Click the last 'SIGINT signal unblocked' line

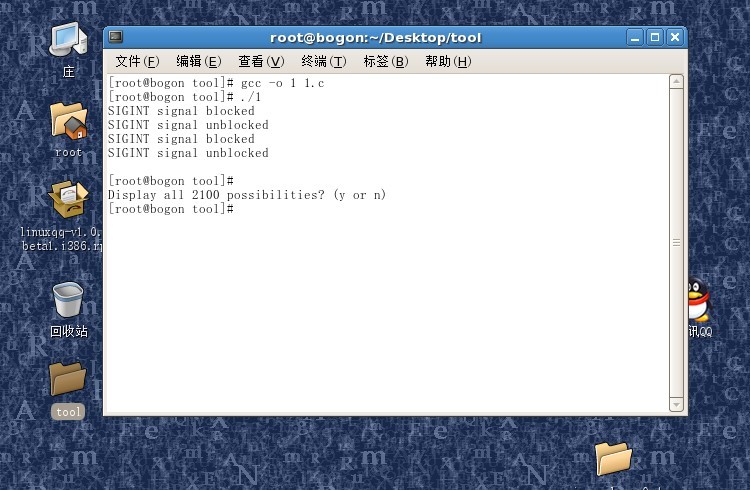(x=188, y=153)
